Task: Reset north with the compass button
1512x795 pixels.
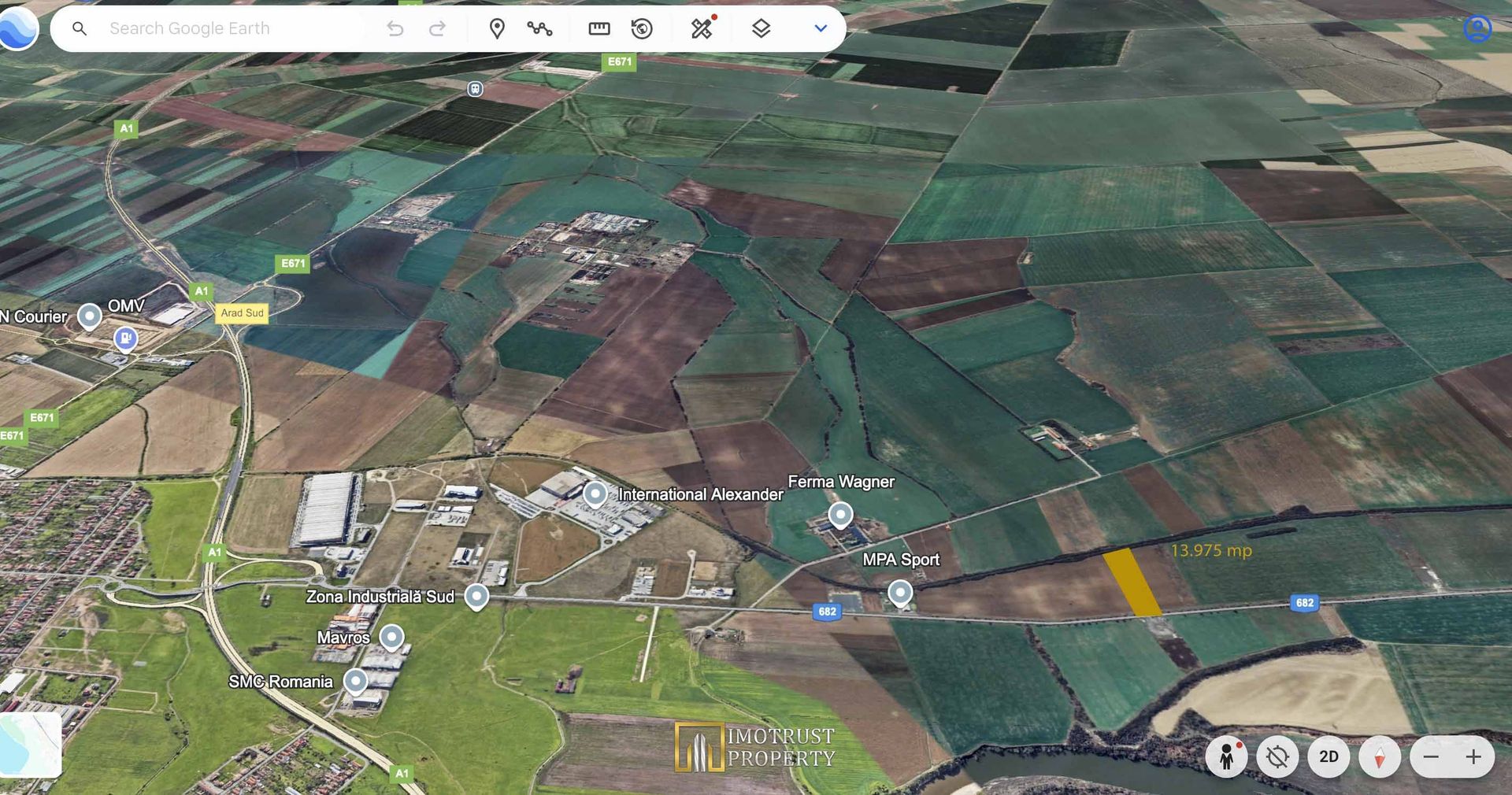Action: (1380, 757)
